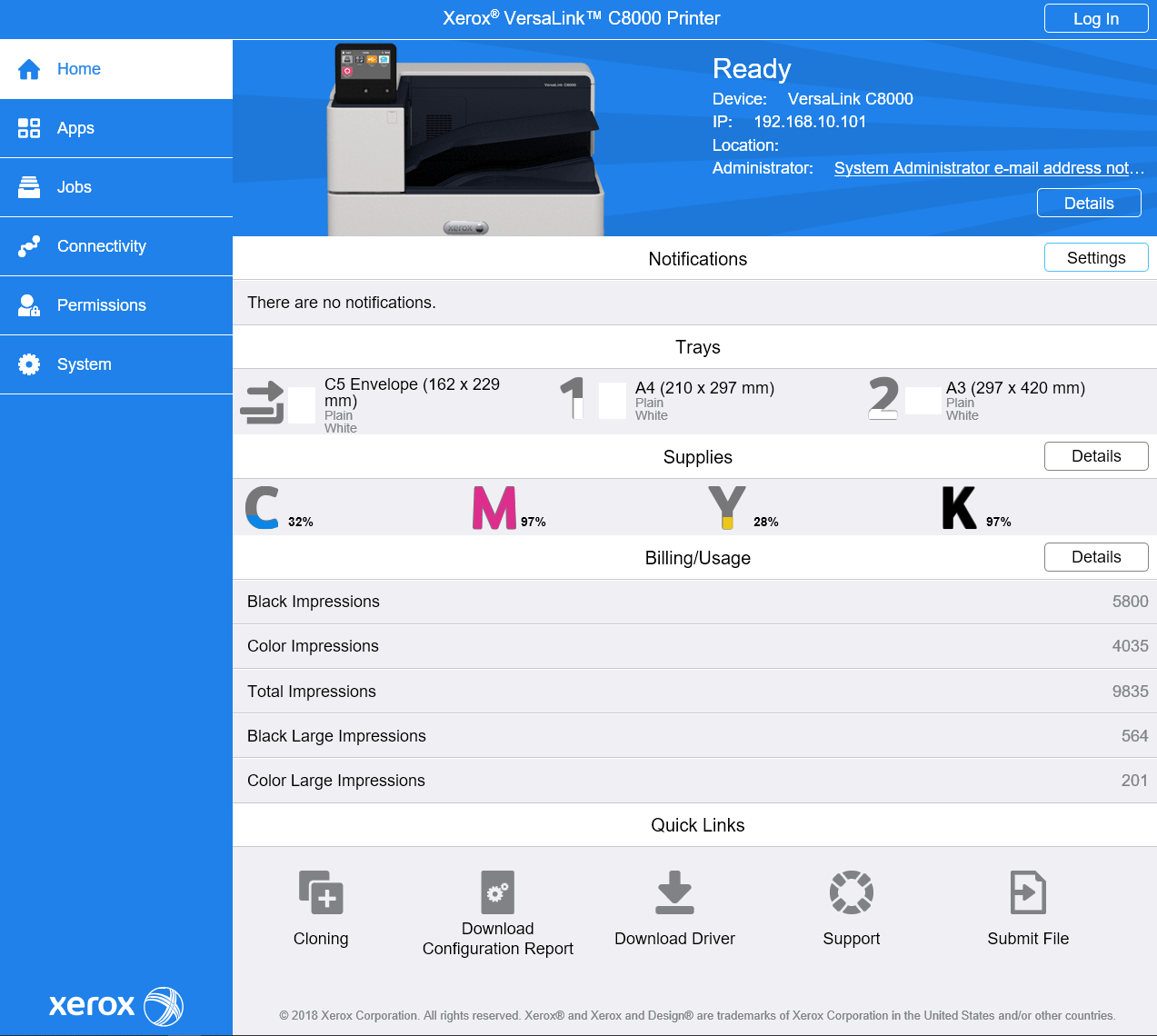Click the Cloning quick link icon

click(x=321, y=892)
